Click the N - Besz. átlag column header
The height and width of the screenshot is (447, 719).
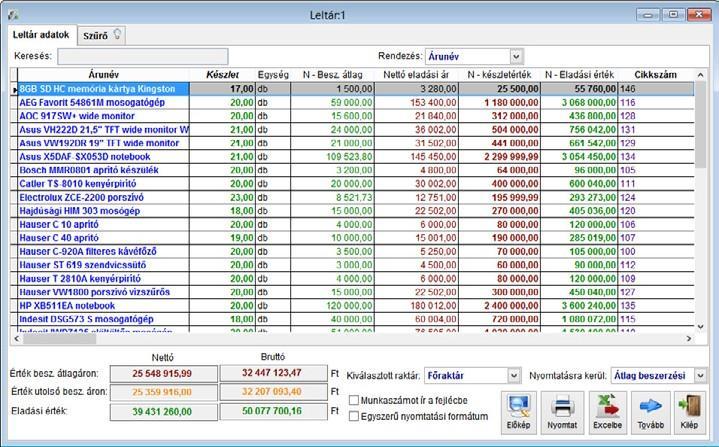point(332,75)
